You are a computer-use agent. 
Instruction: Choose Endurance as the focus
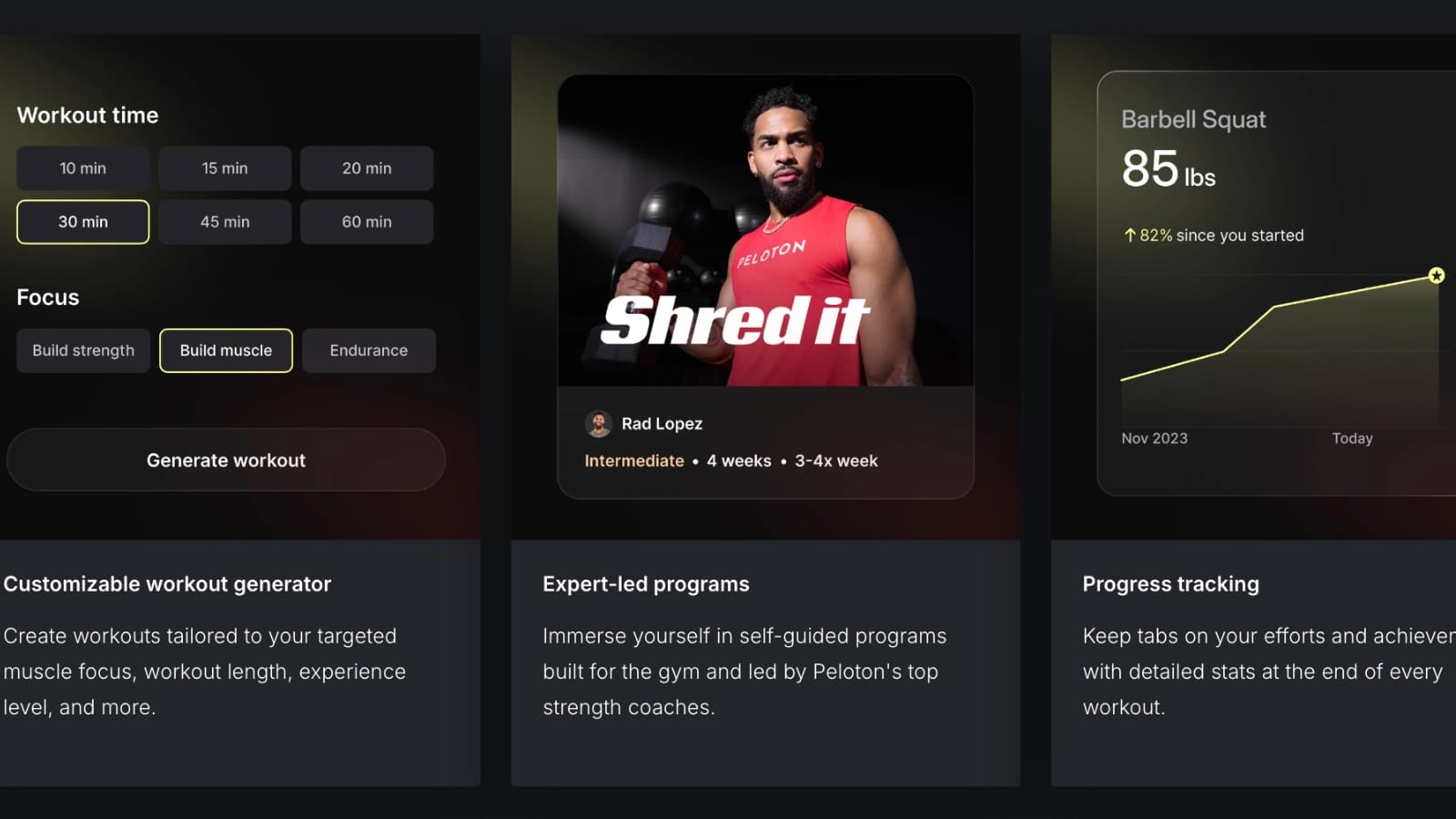tap(369, 350)
